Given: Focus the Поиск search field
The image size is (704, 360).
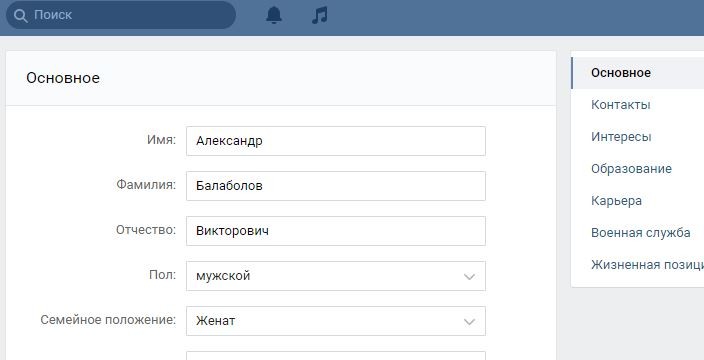Looking at the screenshot, I should pyautogui.click(x=121, y=15).
